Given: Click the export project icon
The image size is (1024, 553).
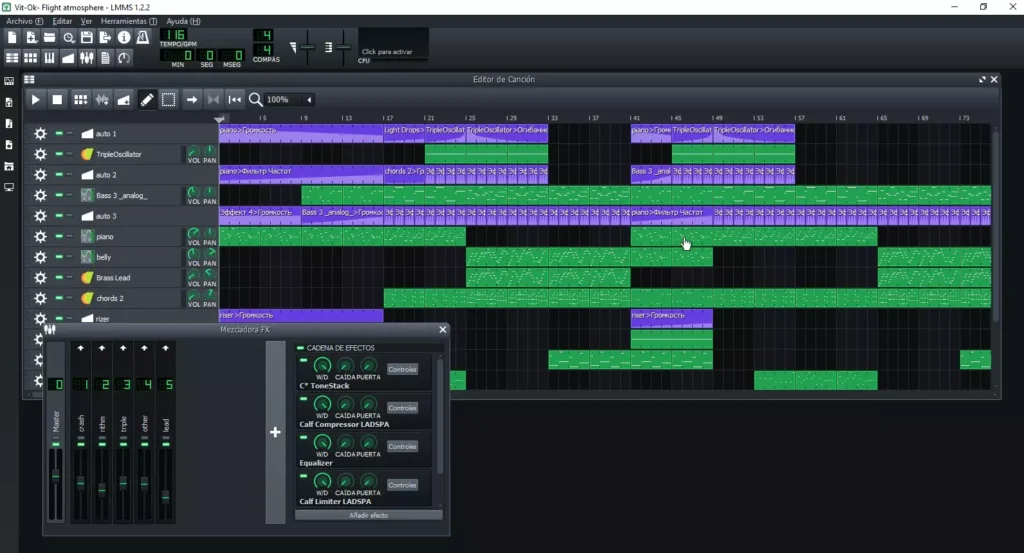Looking at the screenshot, I should pos(106,37).
